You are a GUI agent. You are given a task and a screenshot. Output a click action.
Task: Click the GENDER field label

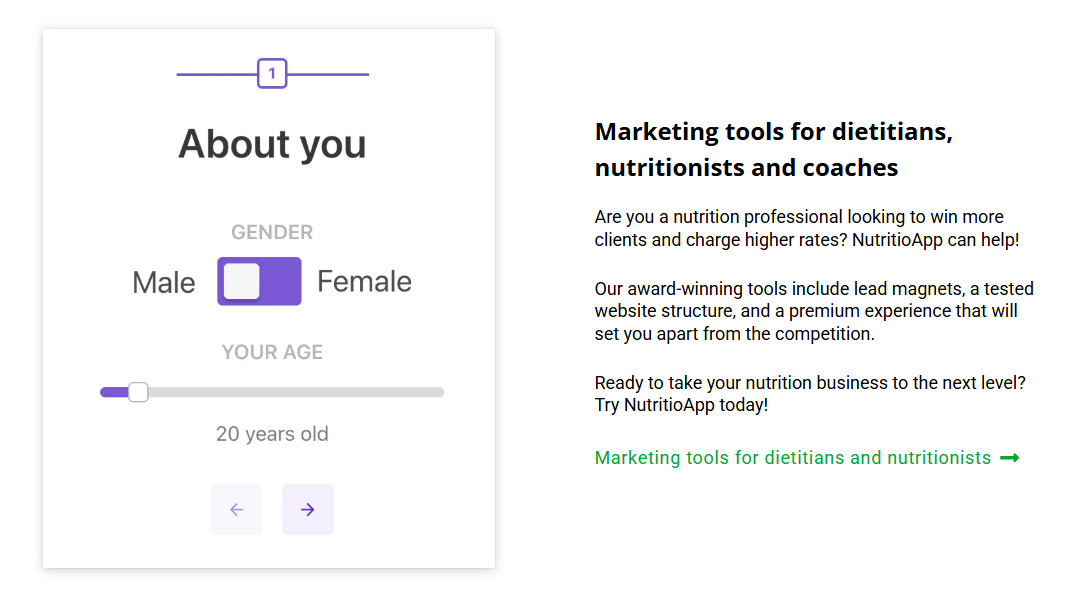pos(272,232)
